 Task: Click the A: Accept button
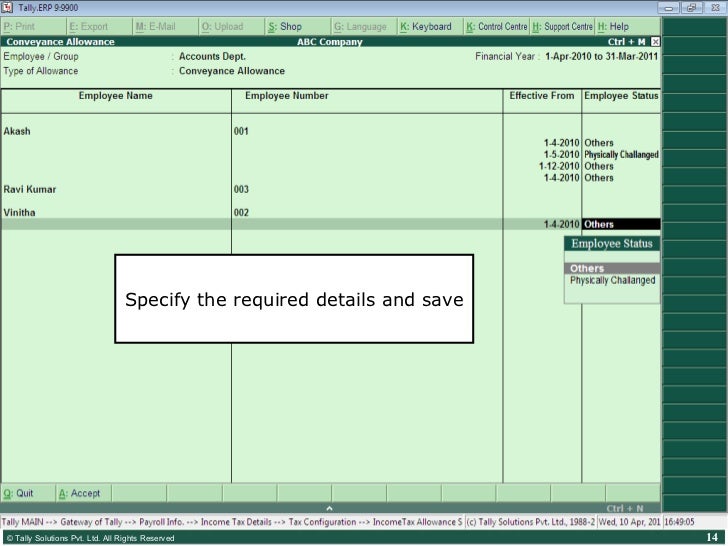pos(83,493)
